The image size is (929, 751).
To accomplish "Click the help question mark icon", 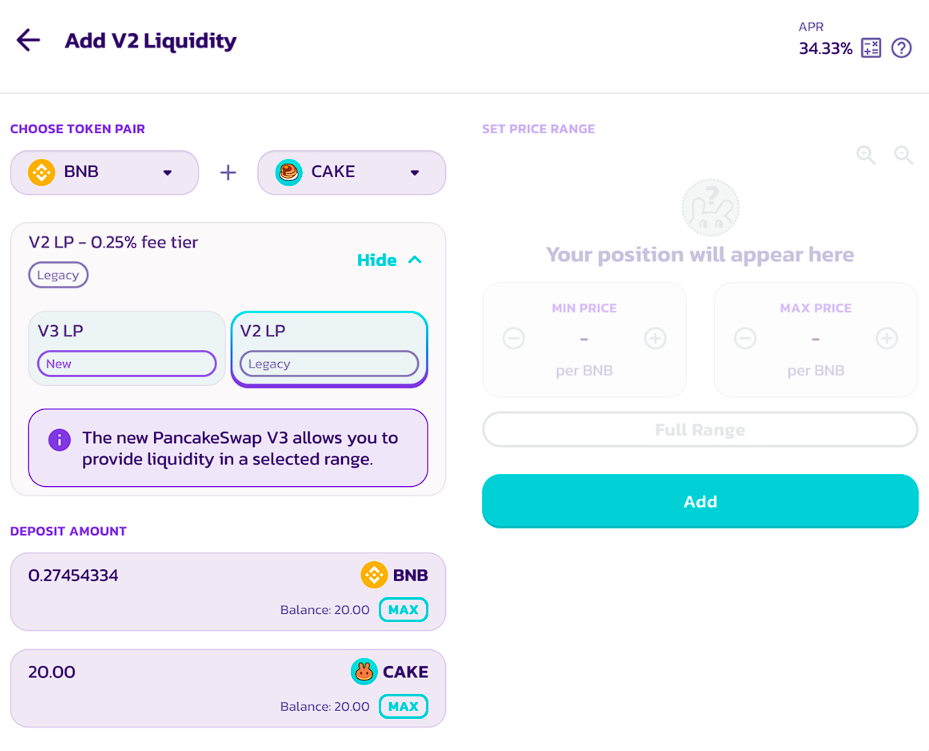I will [901, 48].
